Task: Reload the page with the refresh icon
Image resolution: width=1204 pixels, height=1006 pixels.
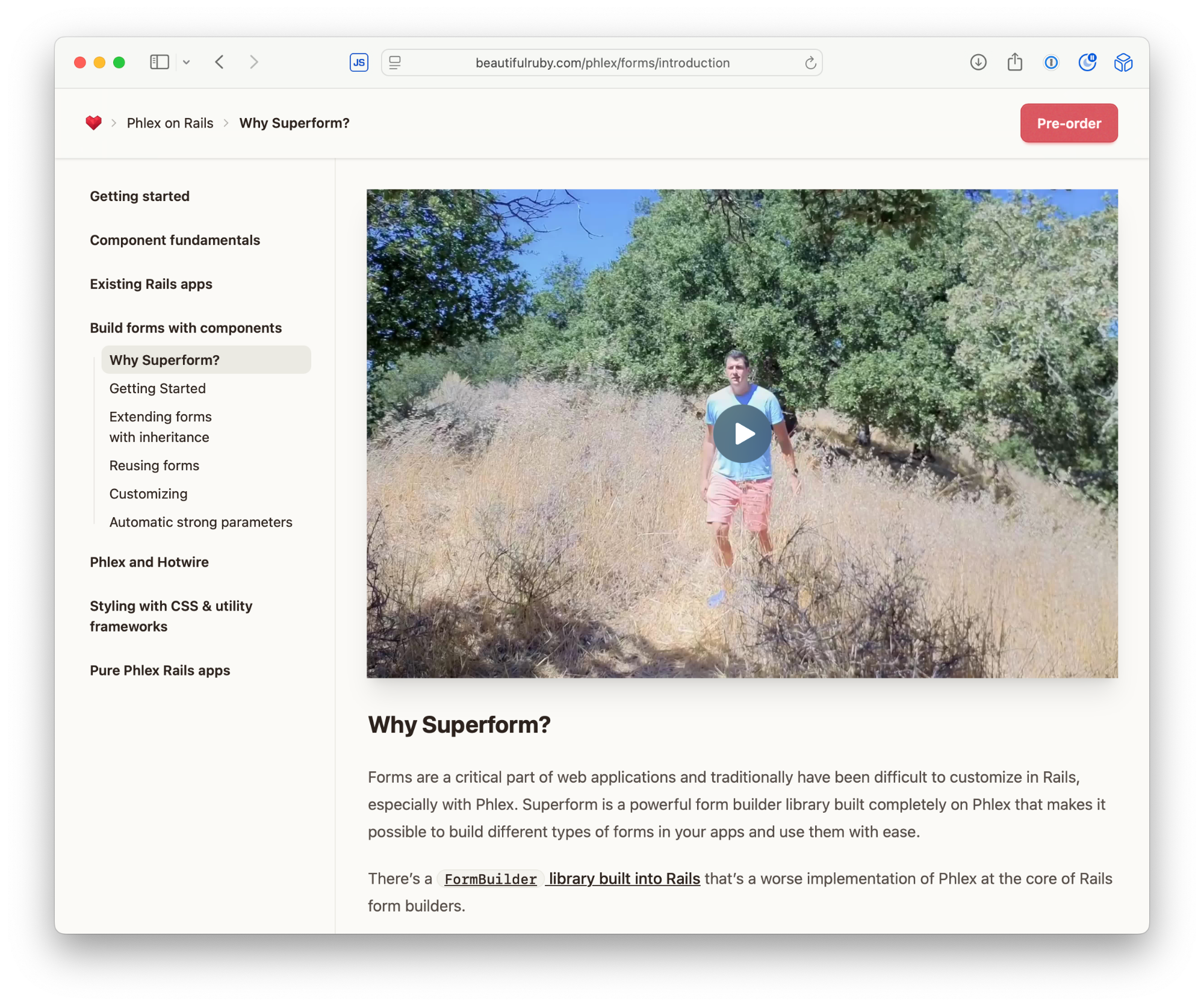Action: click(810, 63)
